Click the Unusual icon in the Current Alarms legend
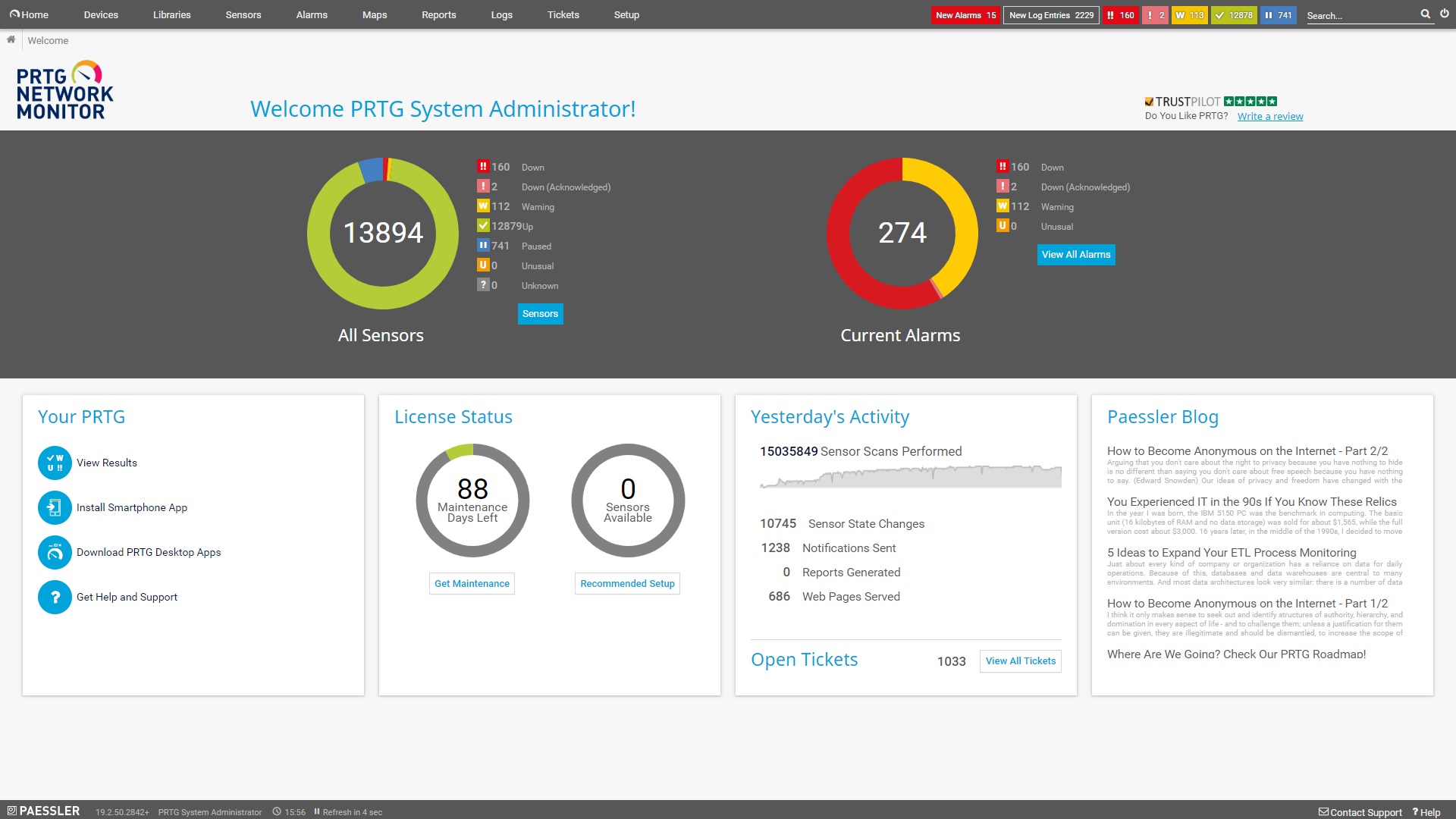This screenshot has height=819, width=1456. click(x=1003, y=226)
